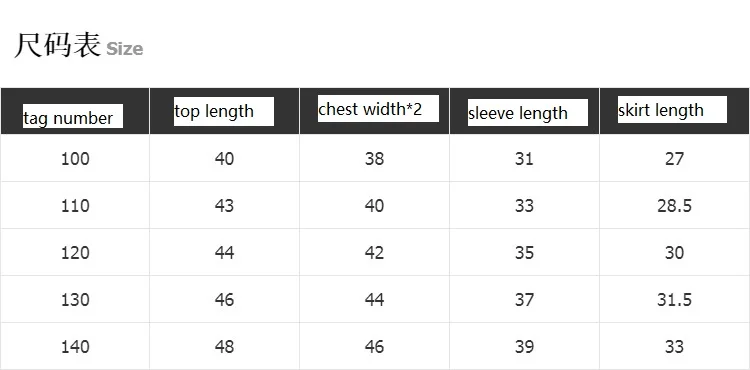Click the 'skirt length' column header
Screen dimensions: 750x370
[672, 109]
